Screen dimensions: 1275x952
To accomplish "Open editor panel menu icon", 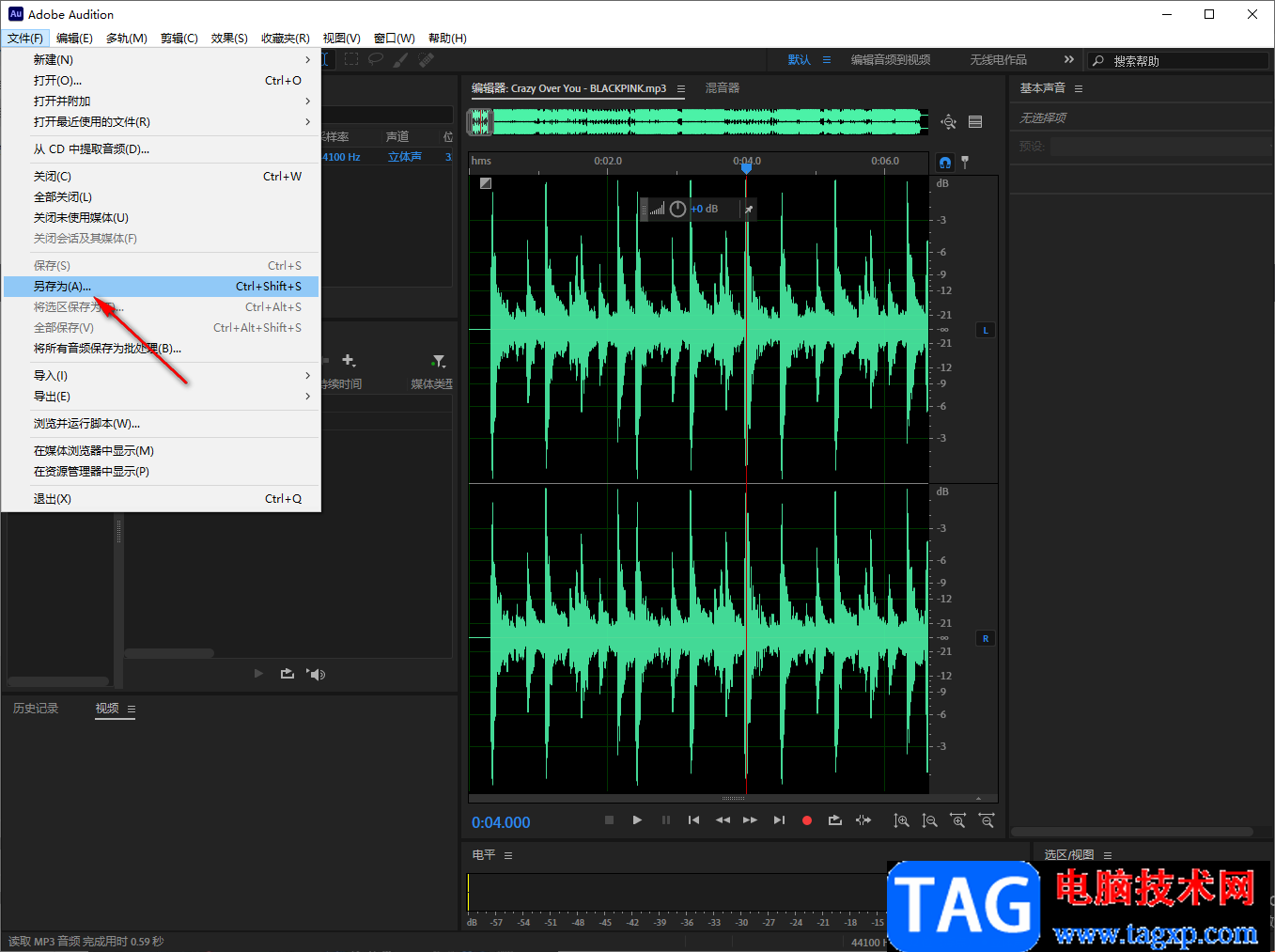I will point(681,88).
